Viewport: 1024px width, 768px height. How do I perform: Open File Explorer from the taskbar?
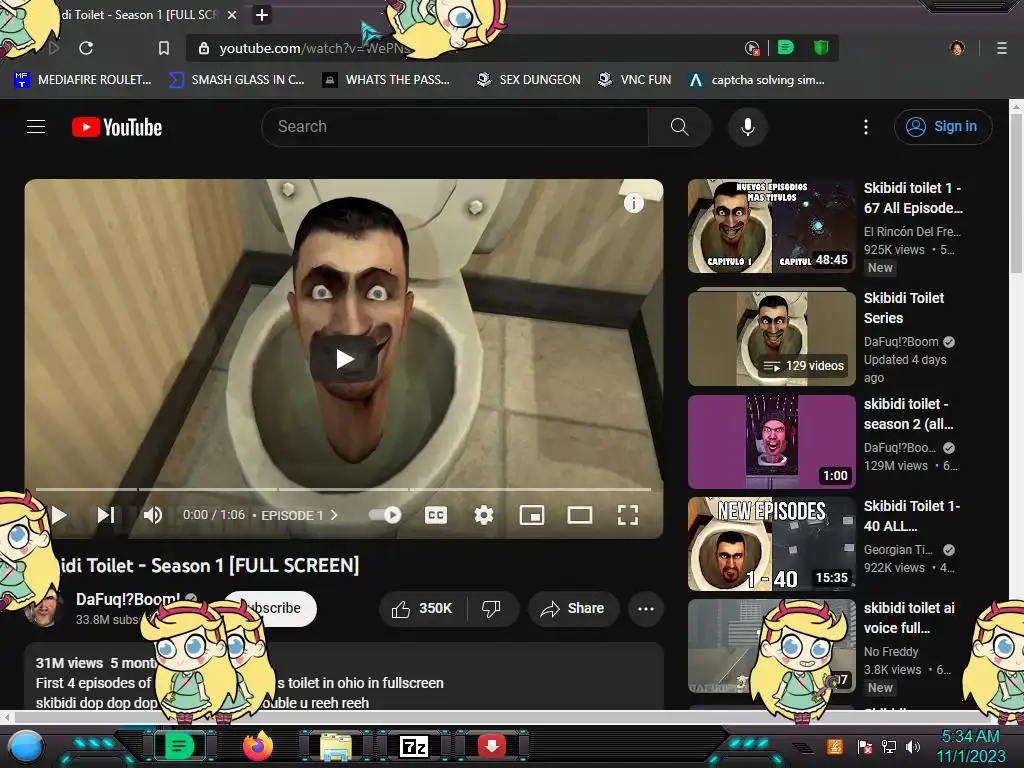click(336, 746)
